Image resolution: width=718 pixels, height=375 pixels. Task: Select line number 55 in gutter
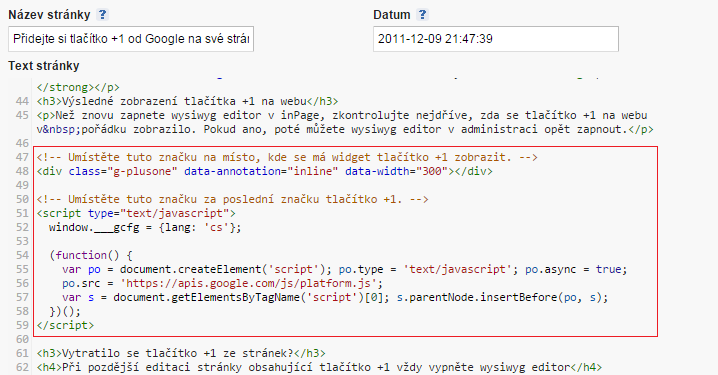tap(22, 269)
